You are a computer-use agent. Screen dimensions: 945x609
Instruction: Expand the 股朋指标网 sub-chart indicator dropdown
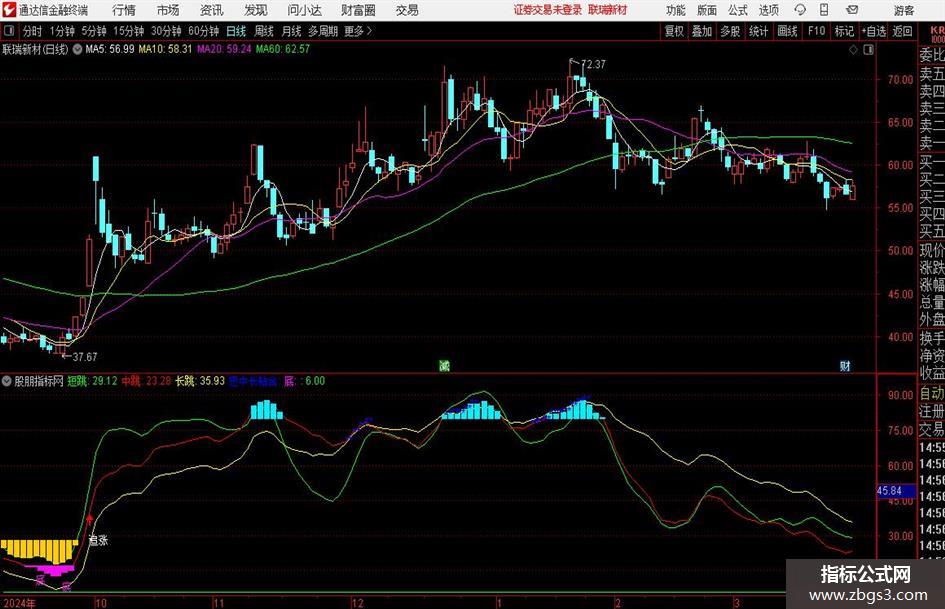point(6,381)
